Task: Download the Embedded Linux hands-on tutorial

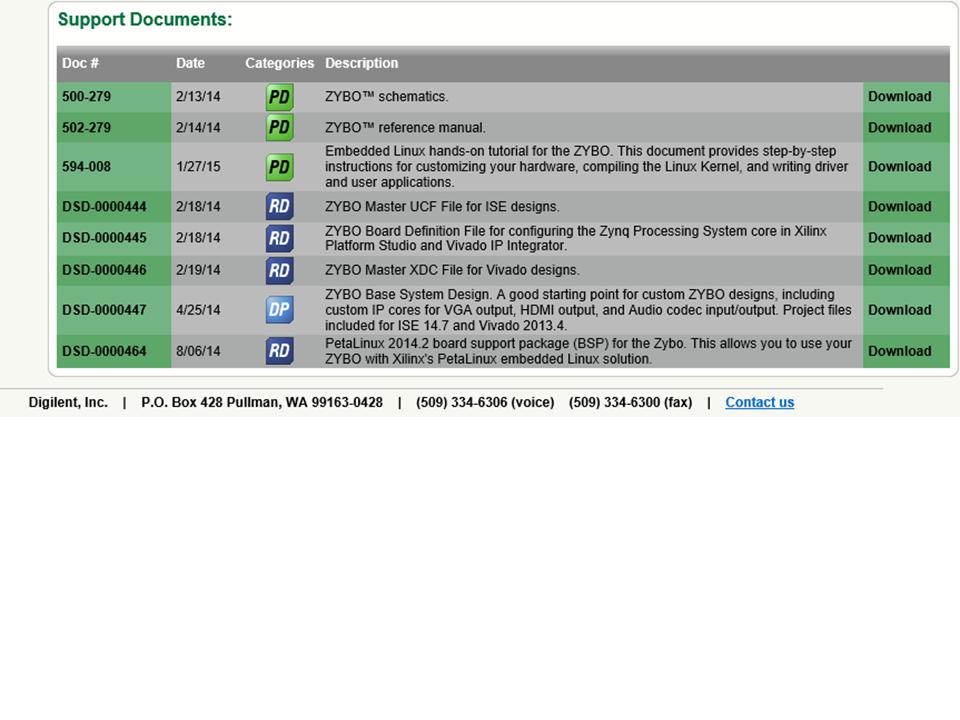Action: [899, 167]
